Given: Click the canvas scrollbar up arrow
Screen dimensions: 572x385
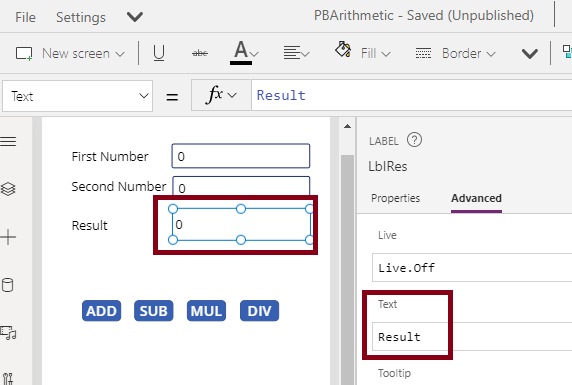Looking at the screenshot, I should 347,127.
